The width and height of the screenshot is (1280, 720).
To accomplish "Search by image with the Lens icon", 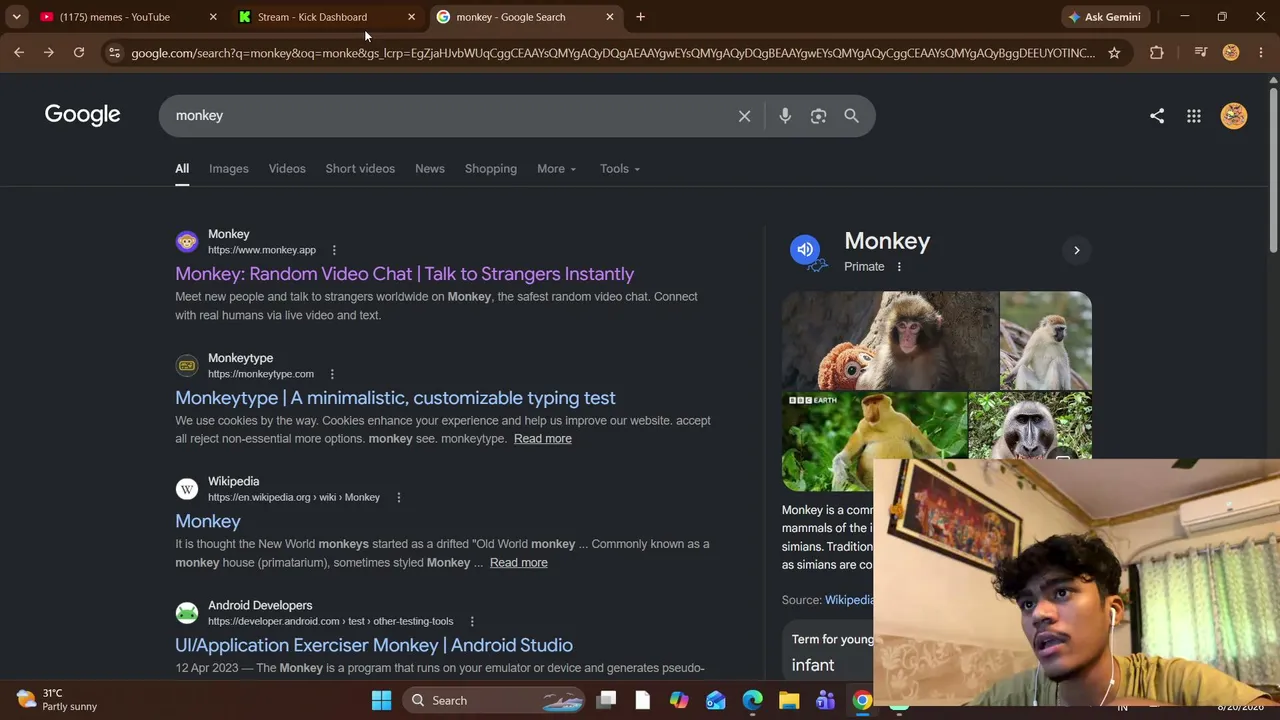I will click(x=819, y=116).
